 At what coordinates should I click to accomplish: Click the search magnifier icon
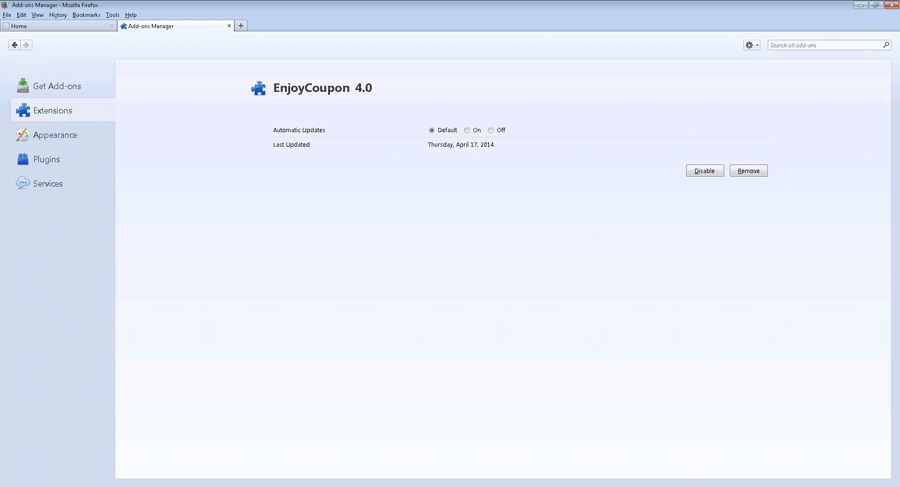[886, 45]
